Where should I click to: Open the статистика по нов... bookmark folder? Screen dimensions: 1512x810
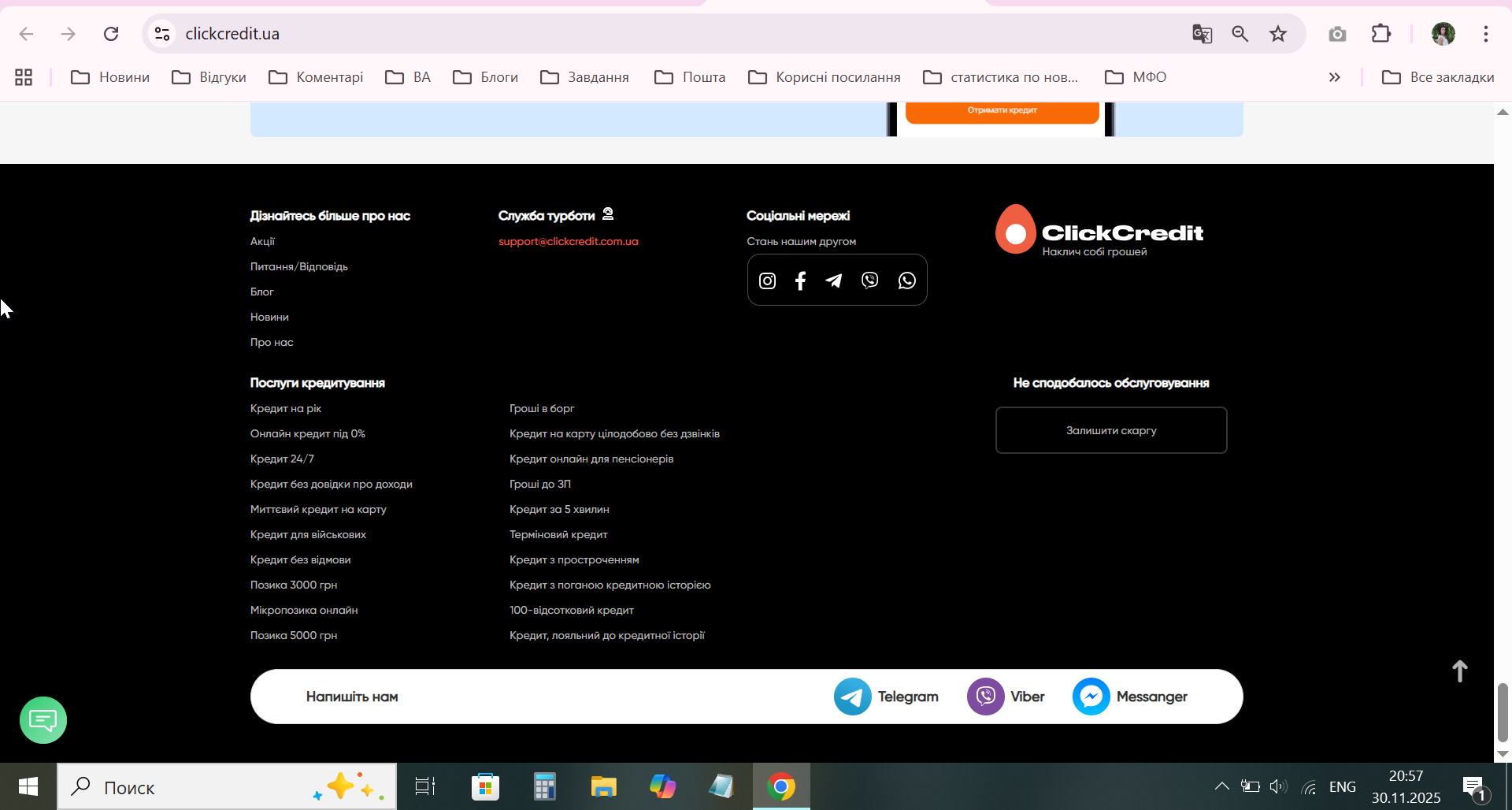coord(1001,77)
